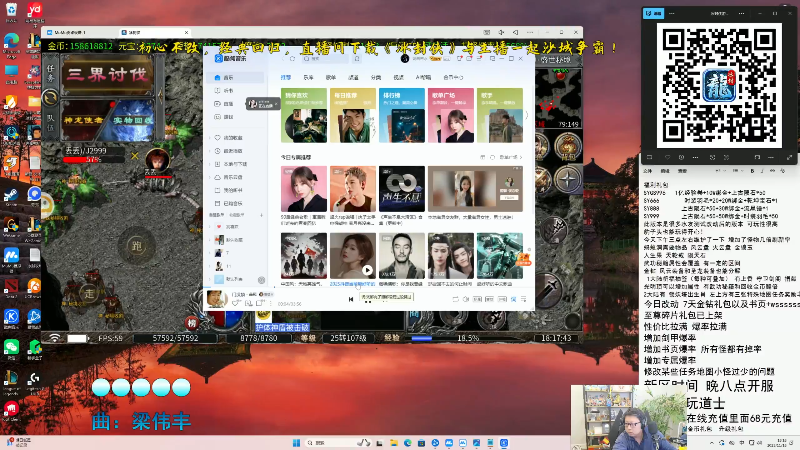Close the live stream popup tooltip in sidebar

(276, 104)
